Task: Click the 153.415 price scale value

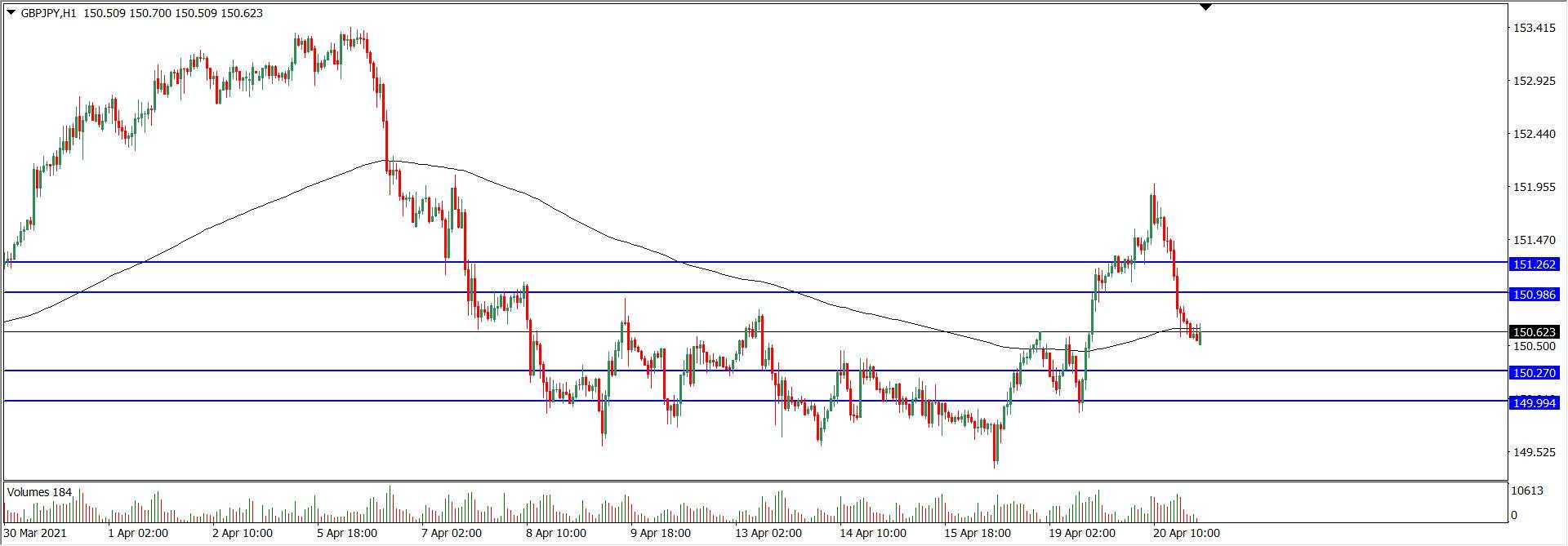Action: click(x=1535, y=29)
